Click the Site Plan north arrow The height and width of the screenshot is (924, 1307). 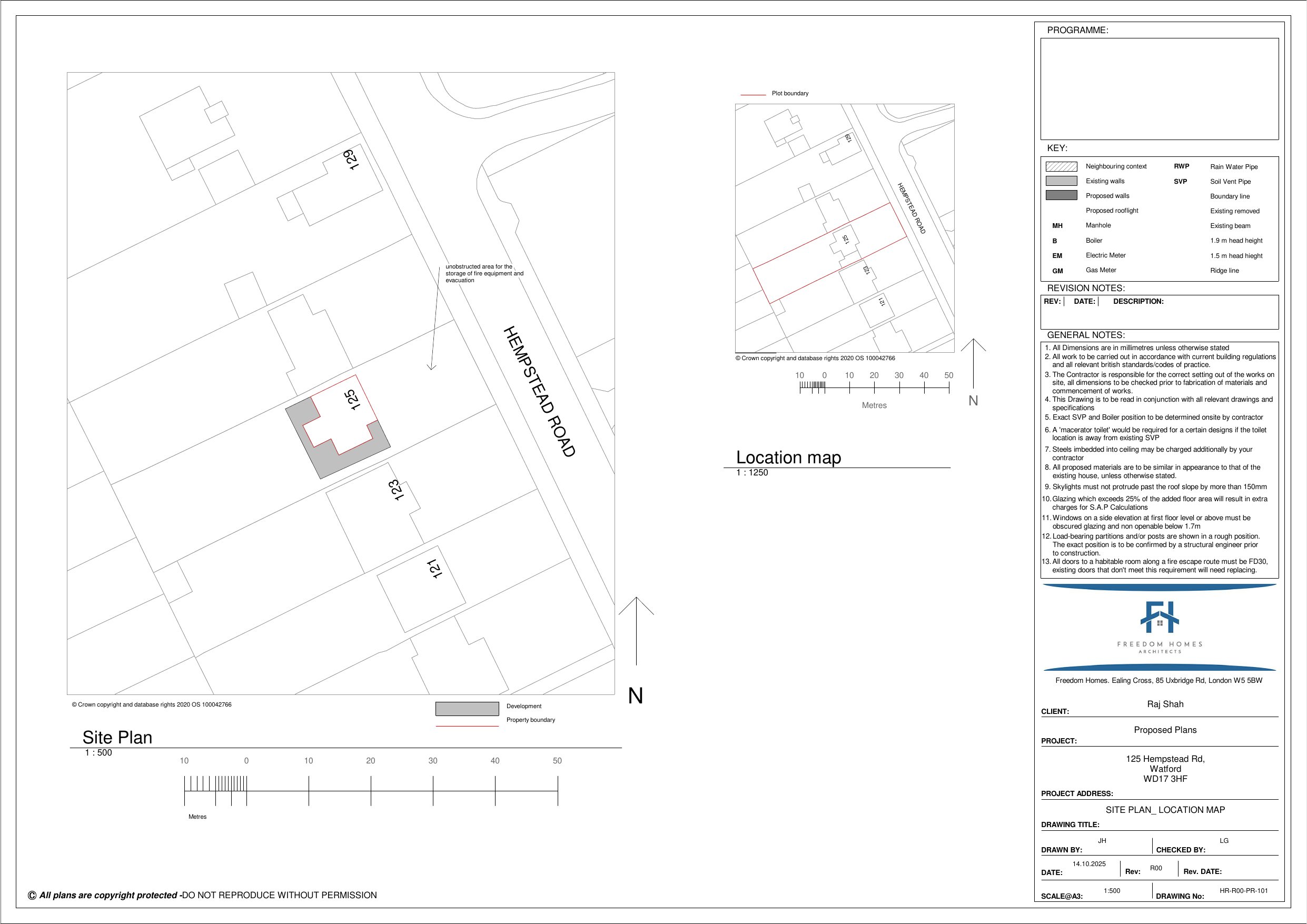click(x=636, y=631)
